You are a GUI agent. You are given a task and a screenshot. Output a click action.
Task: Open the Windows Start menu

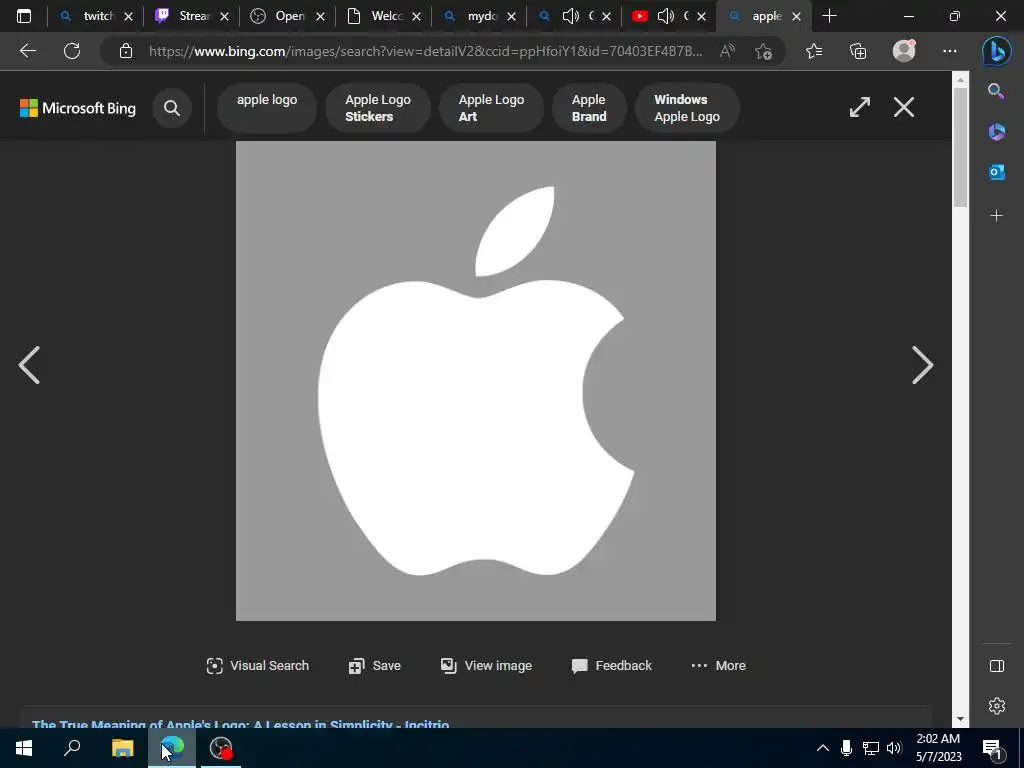click(x=24, y=748)
